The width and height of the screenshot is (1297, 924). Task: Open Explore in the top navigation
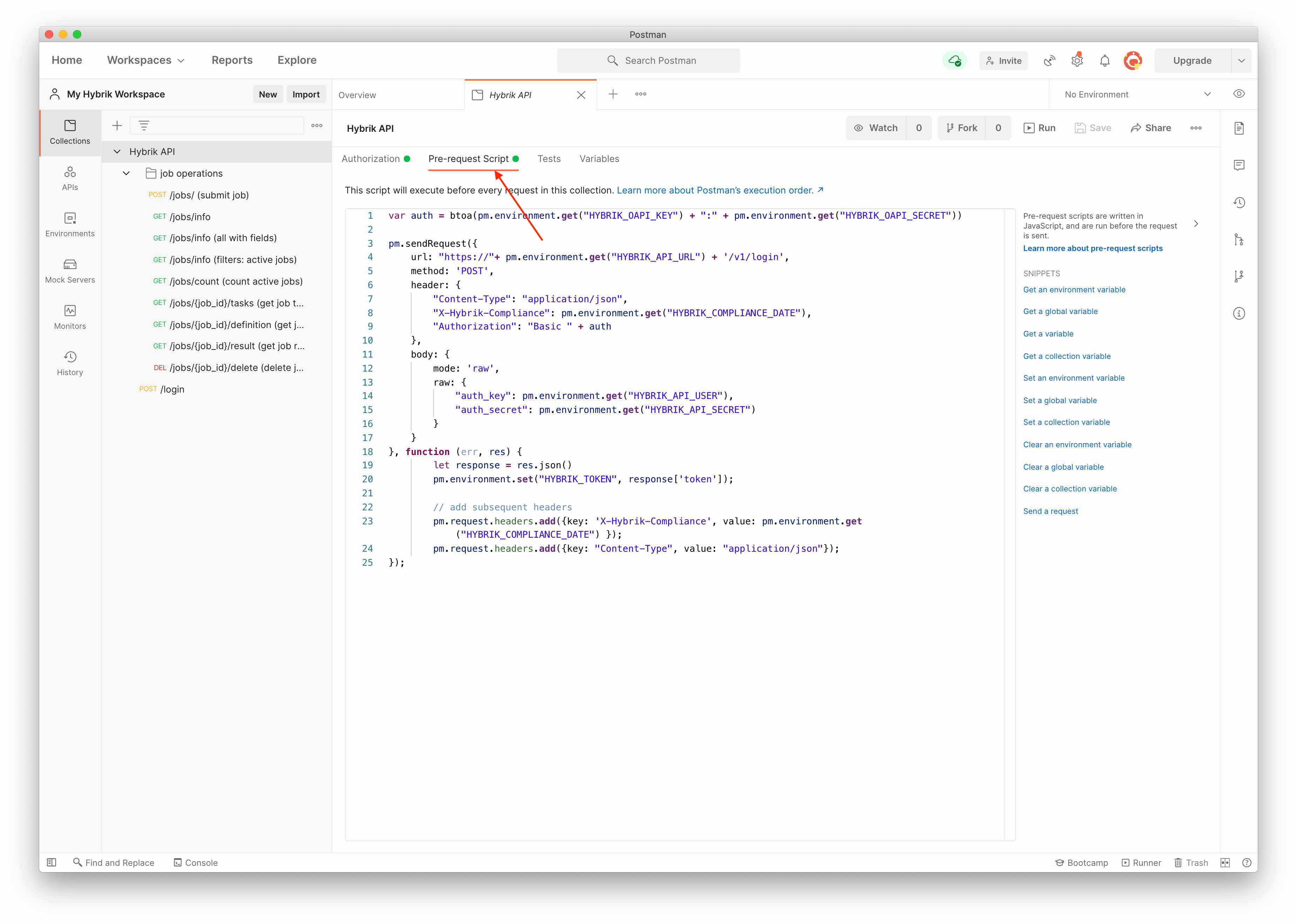click(297, 60)
